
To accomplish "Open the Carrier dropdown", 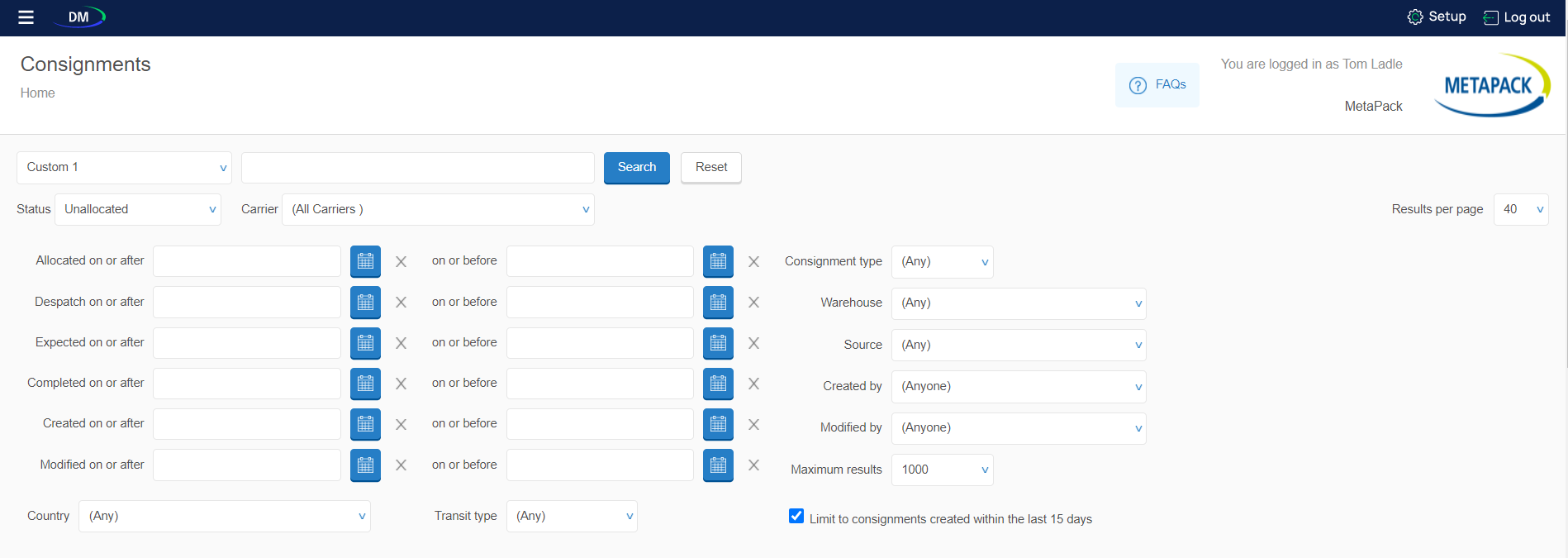I will [438, 210].
